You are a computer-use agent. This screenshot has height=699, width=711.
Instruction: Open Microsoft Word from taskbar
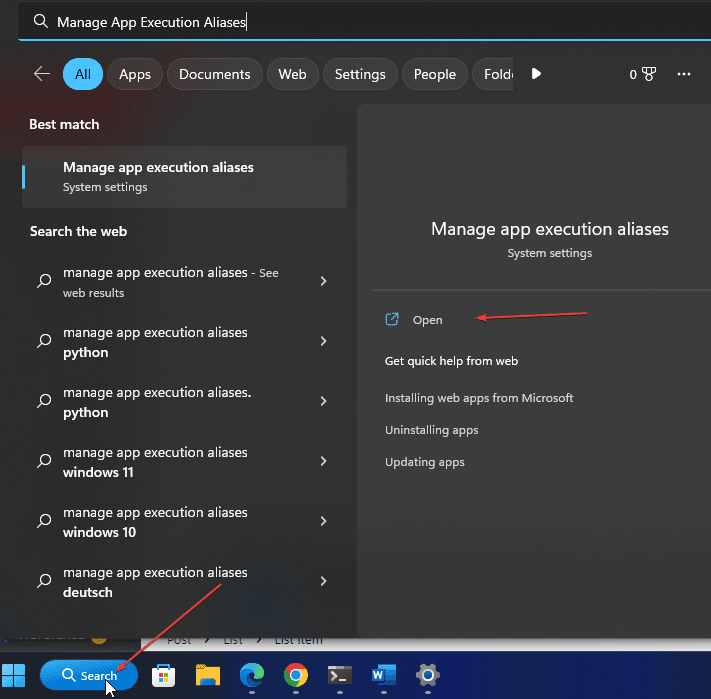[384, 675]
